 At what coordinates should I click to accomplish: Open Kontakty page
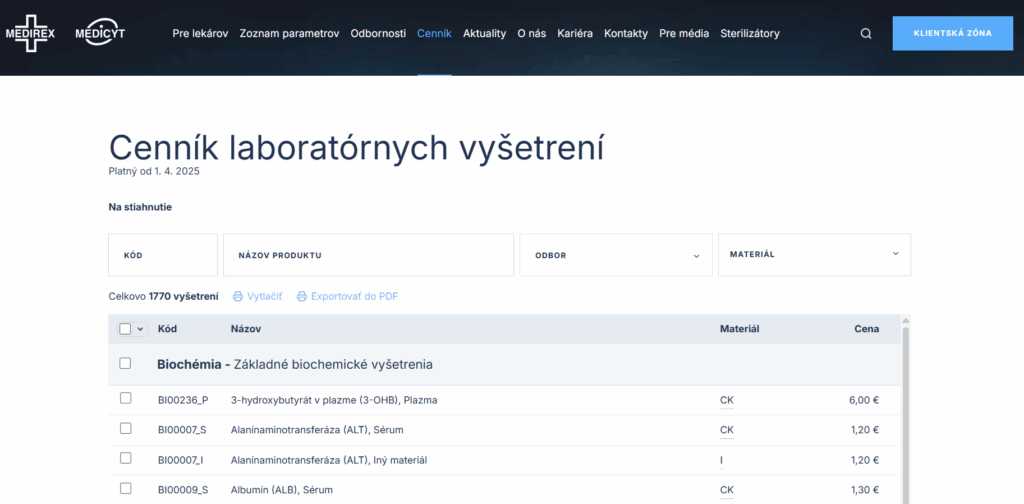point(626,33)
